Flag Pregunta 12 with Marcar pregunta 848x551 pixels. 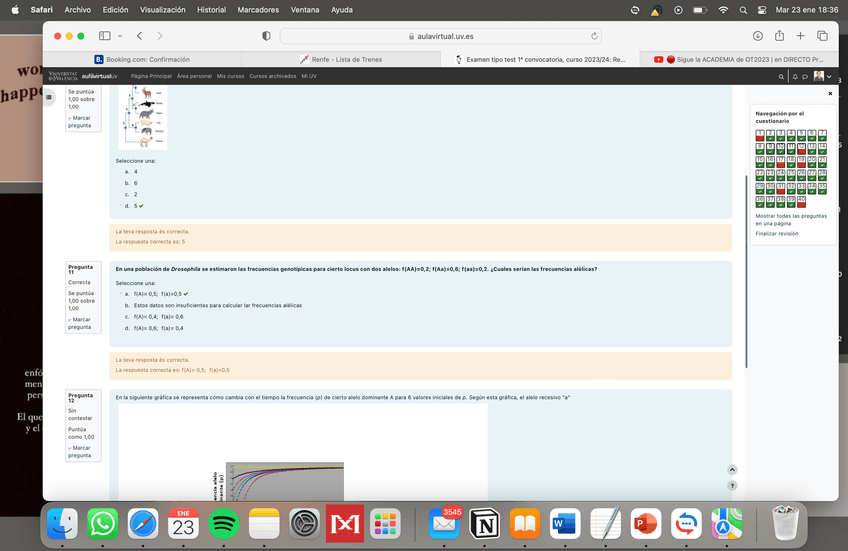coord(80,452)
